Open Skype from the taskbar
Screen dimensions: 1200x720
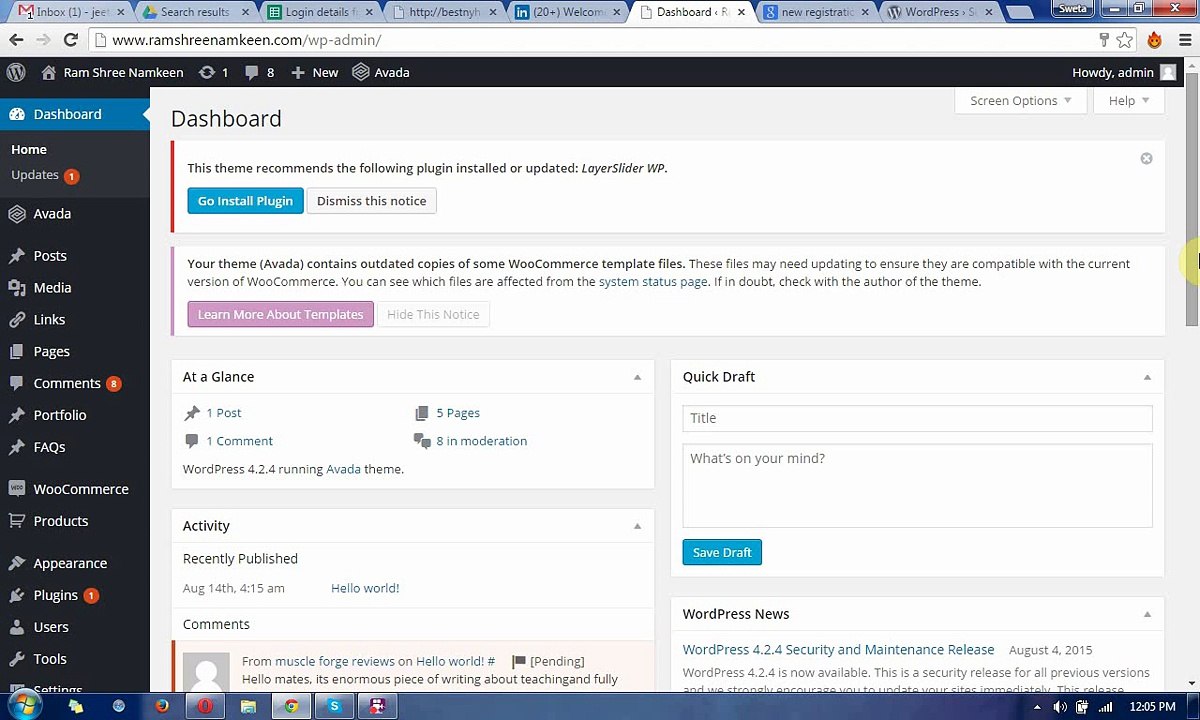334,706
